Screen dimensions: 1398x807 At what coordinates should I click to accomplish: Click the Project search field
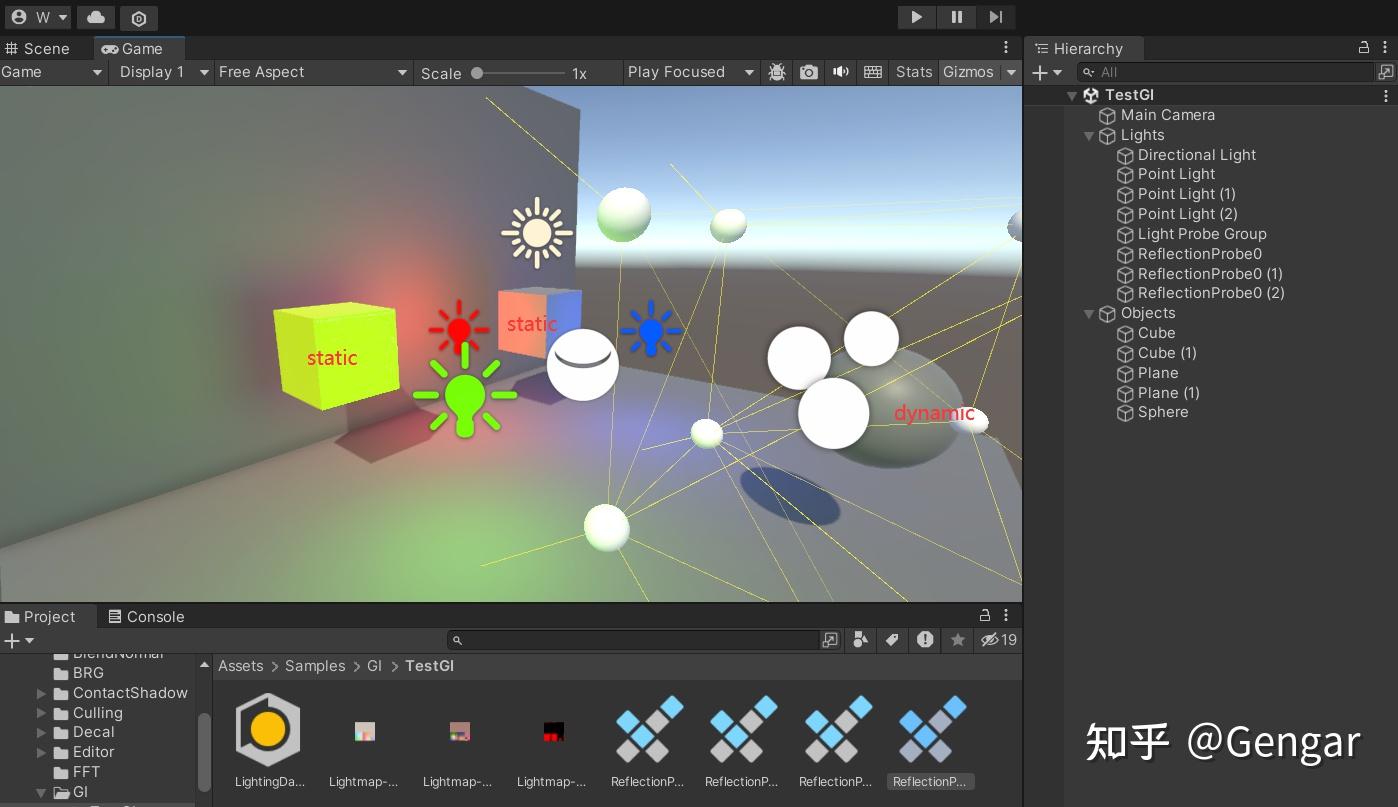coord(634,640)
